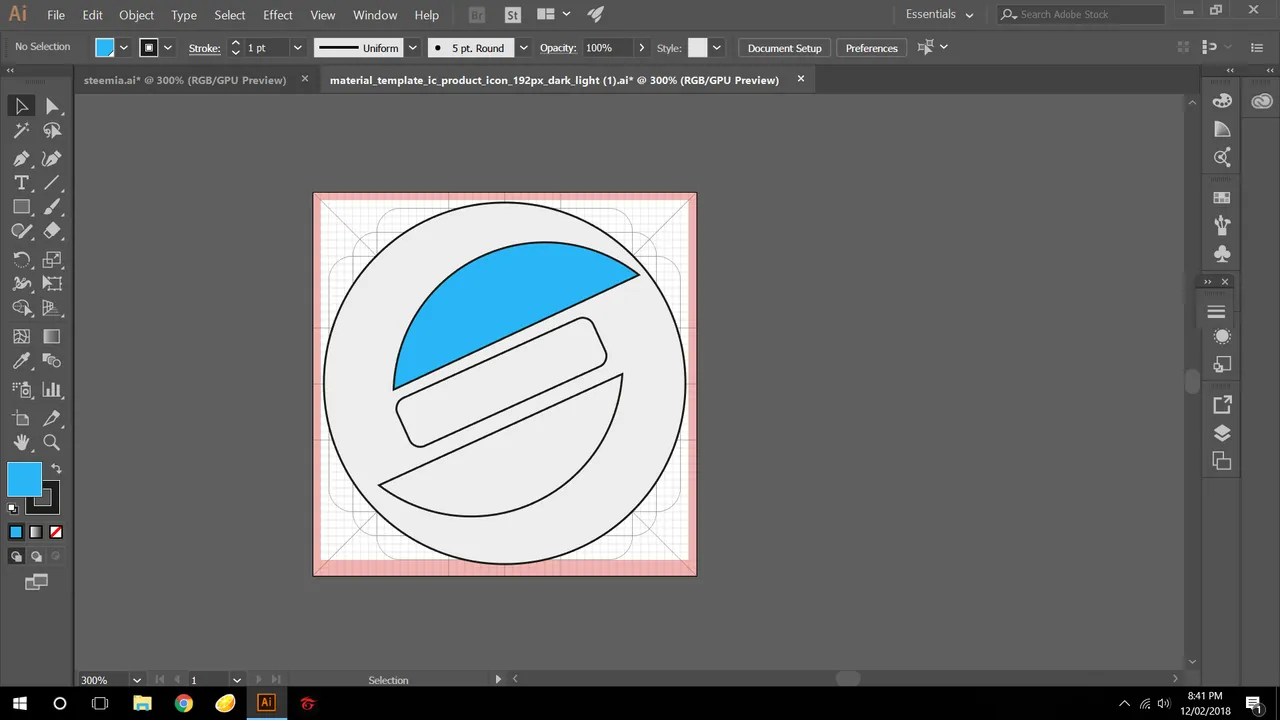Change screen mode at toolbar bottom
The width and height of the screenshot is (1280, 720).
click(36, 582)
